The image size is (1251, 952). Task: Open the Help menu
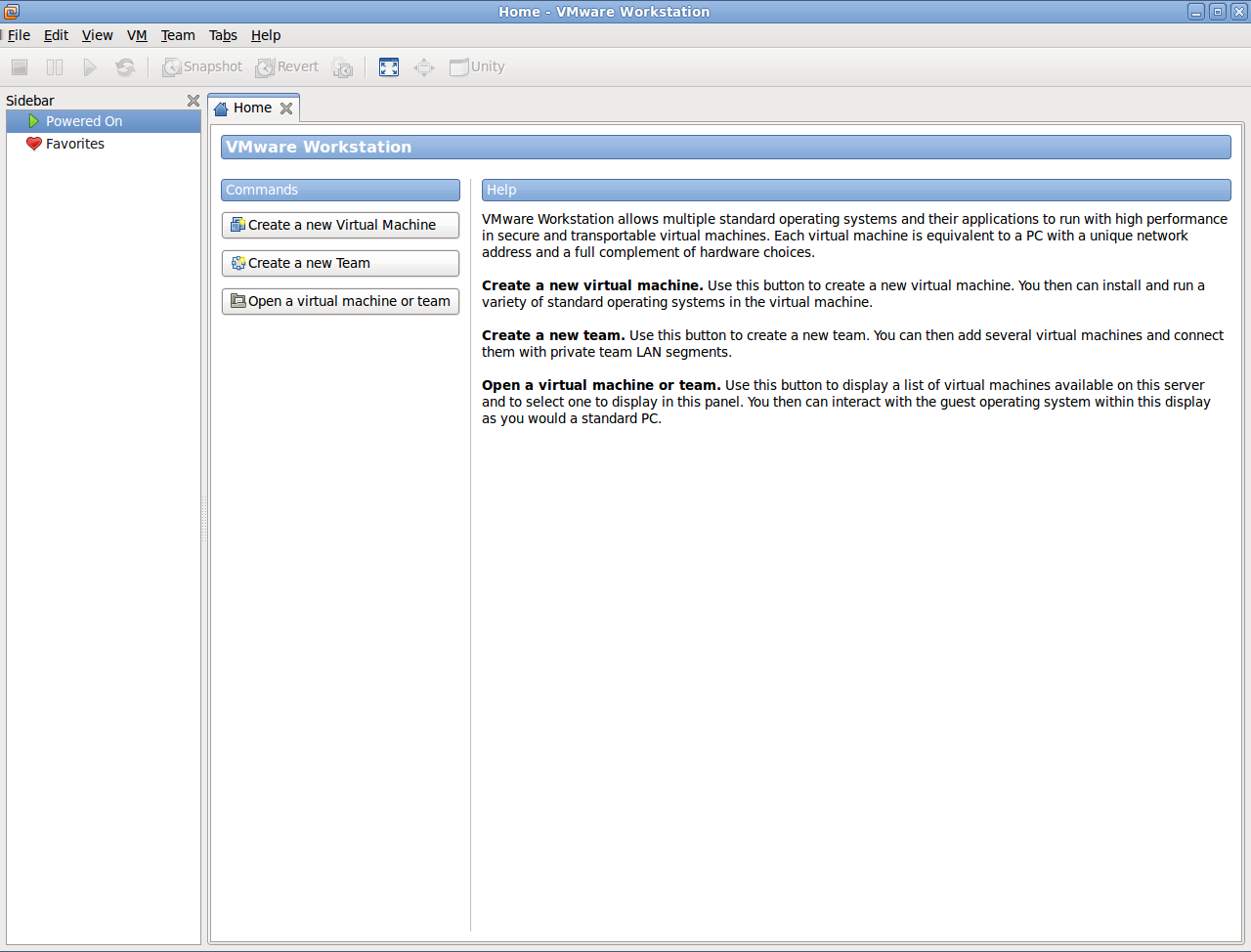pyautogui.click(x=266, y=35)
